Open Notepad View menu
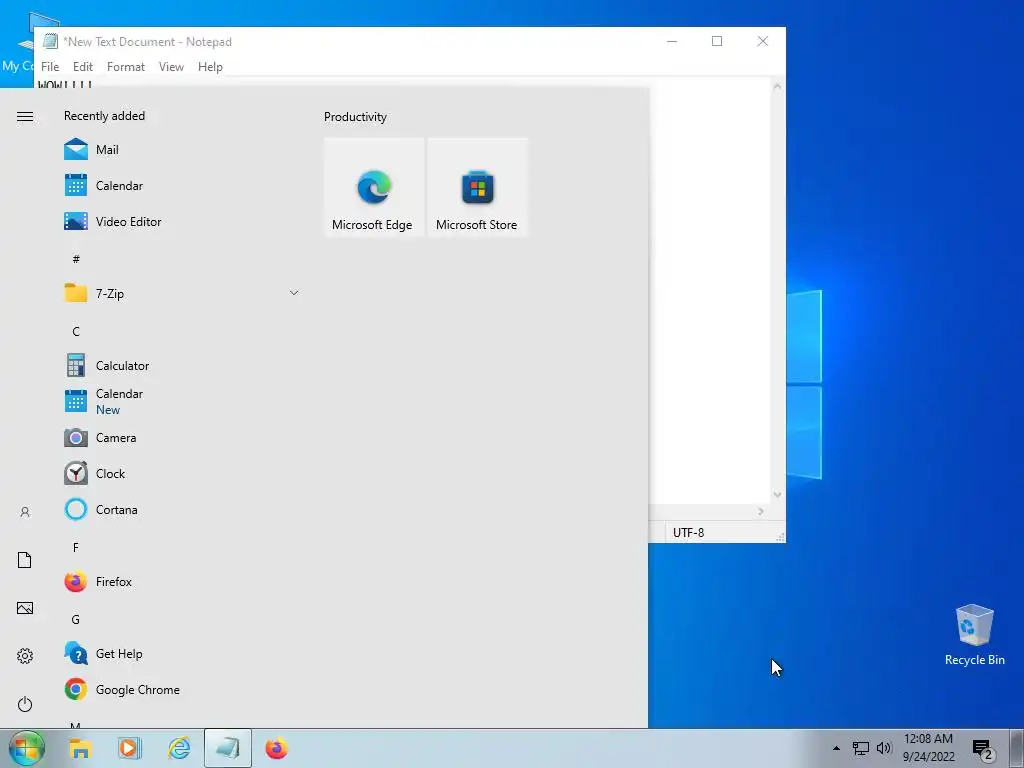Screen dimensions: 1024x768 point(171,67)
